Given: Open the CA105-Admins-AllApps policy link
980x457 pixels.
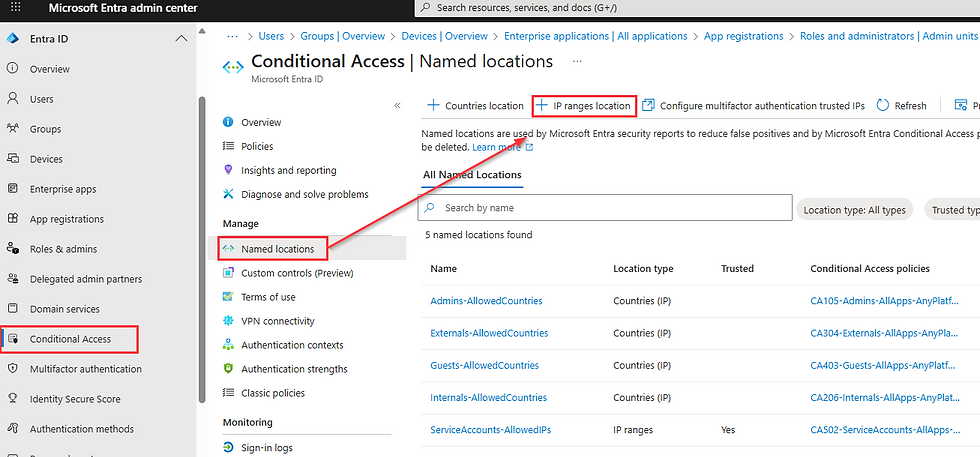Looking at the screenshot, I should click(x=884, y=301).
